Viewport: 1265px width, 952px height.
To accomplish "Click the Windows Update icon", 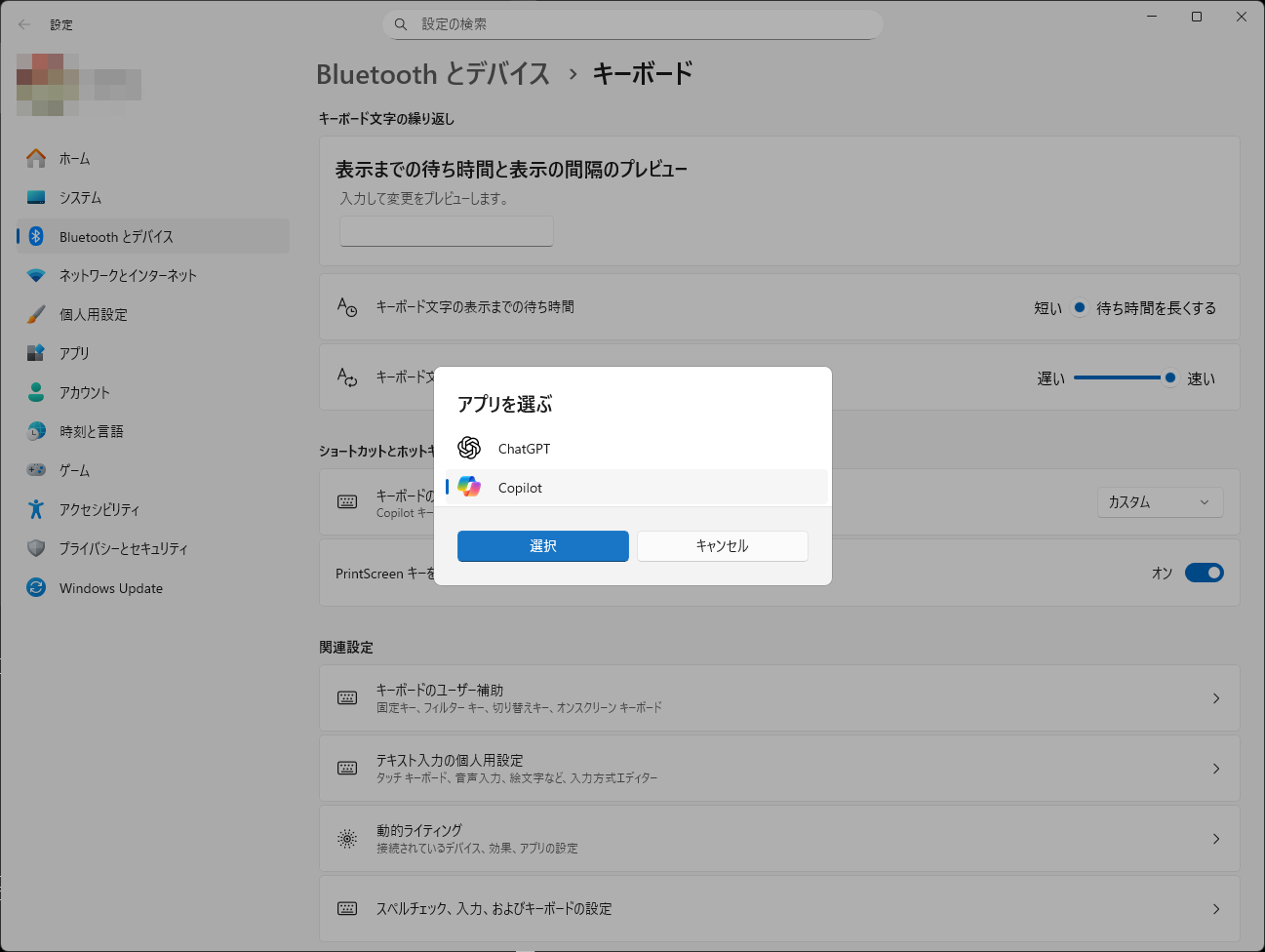I will pyautogui.click(x=36, y=587).
